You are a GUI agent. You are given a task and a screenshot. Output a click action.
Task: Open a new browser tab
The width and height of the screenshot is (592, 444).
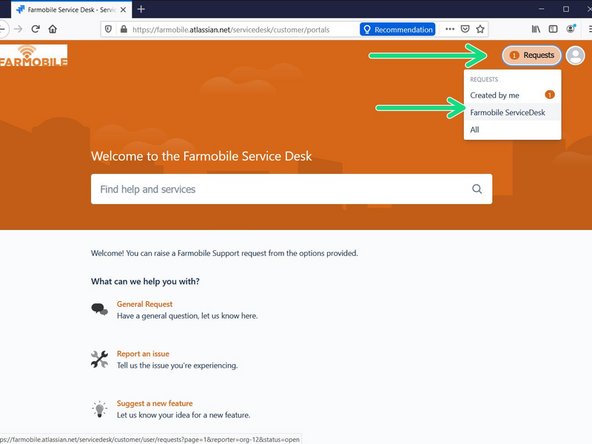coord(141,9)
